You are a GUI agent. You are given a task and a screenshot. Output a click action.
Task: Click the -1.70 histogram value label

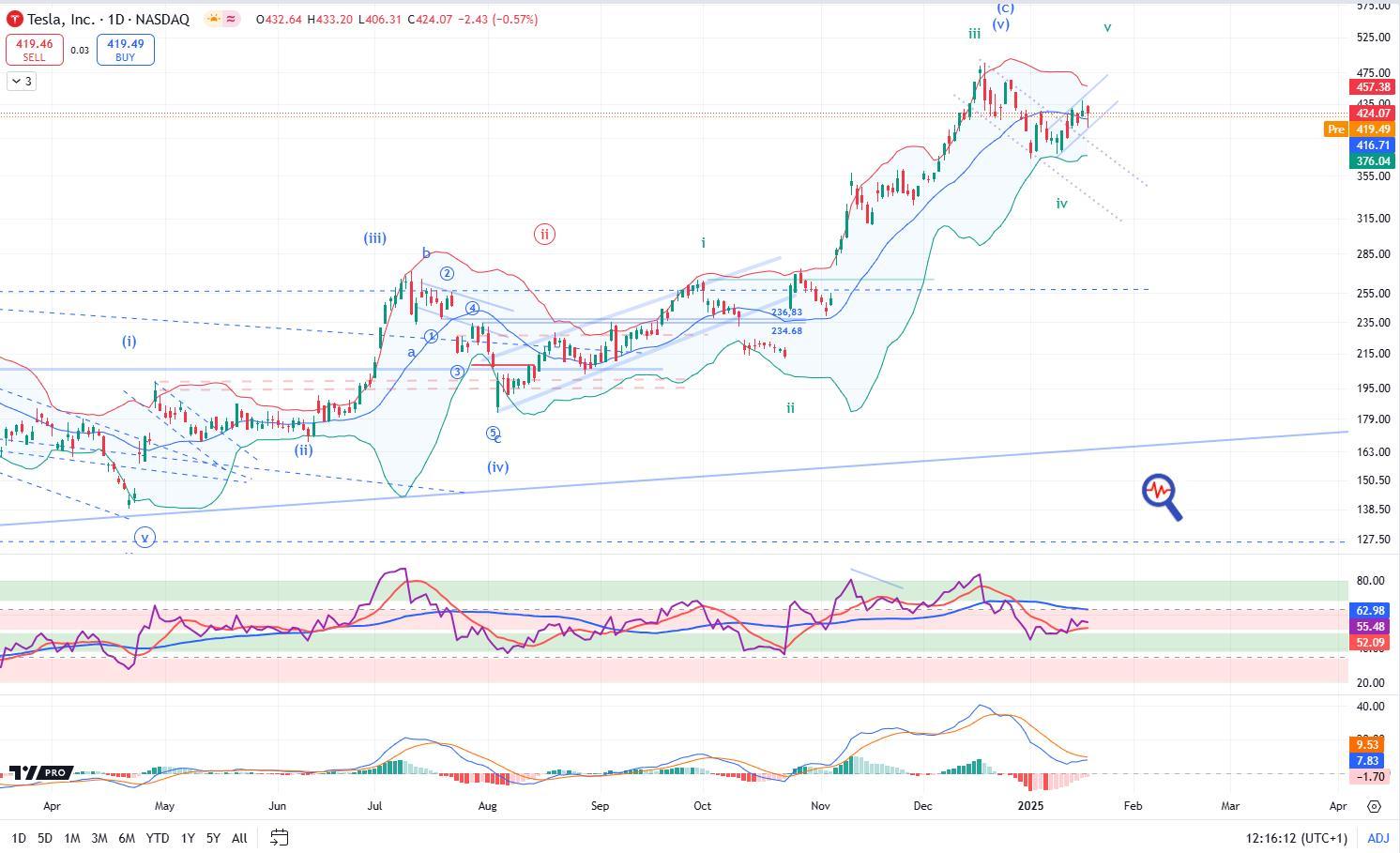(x=1368, y=777)
